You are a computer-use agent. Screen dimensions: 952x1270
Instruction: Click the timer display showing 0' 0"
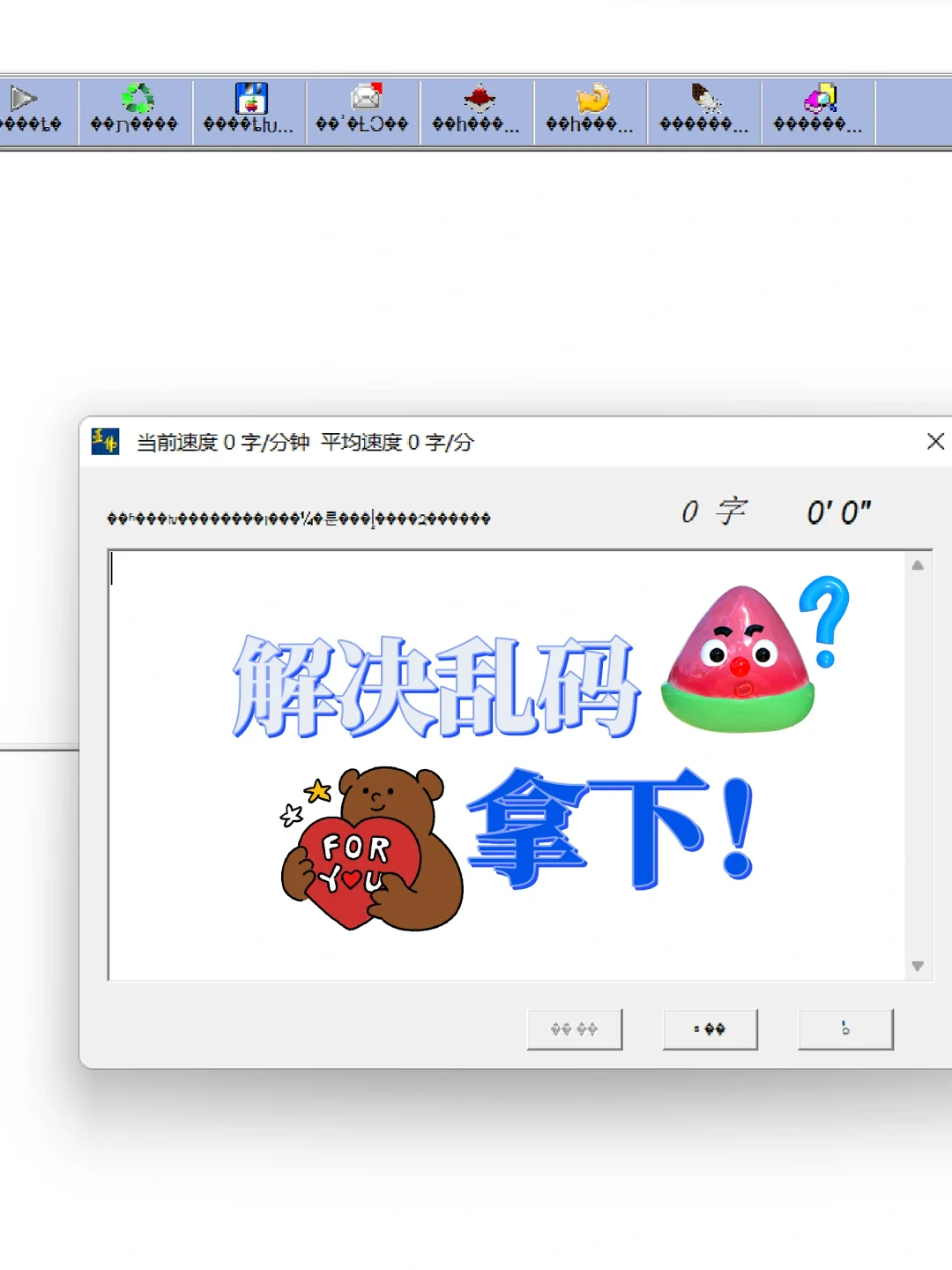(x=839, y=512)
